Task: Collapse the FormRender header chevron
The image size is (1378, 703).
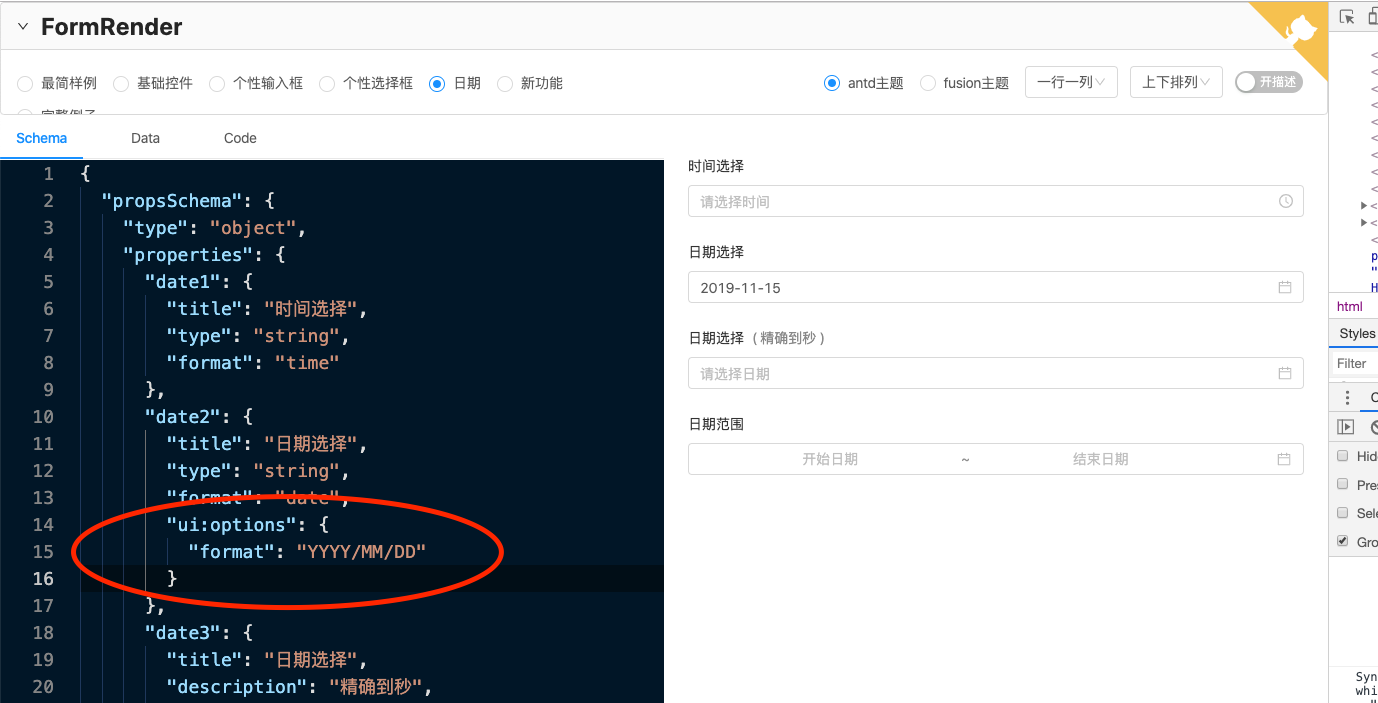Action: [23, 27]
